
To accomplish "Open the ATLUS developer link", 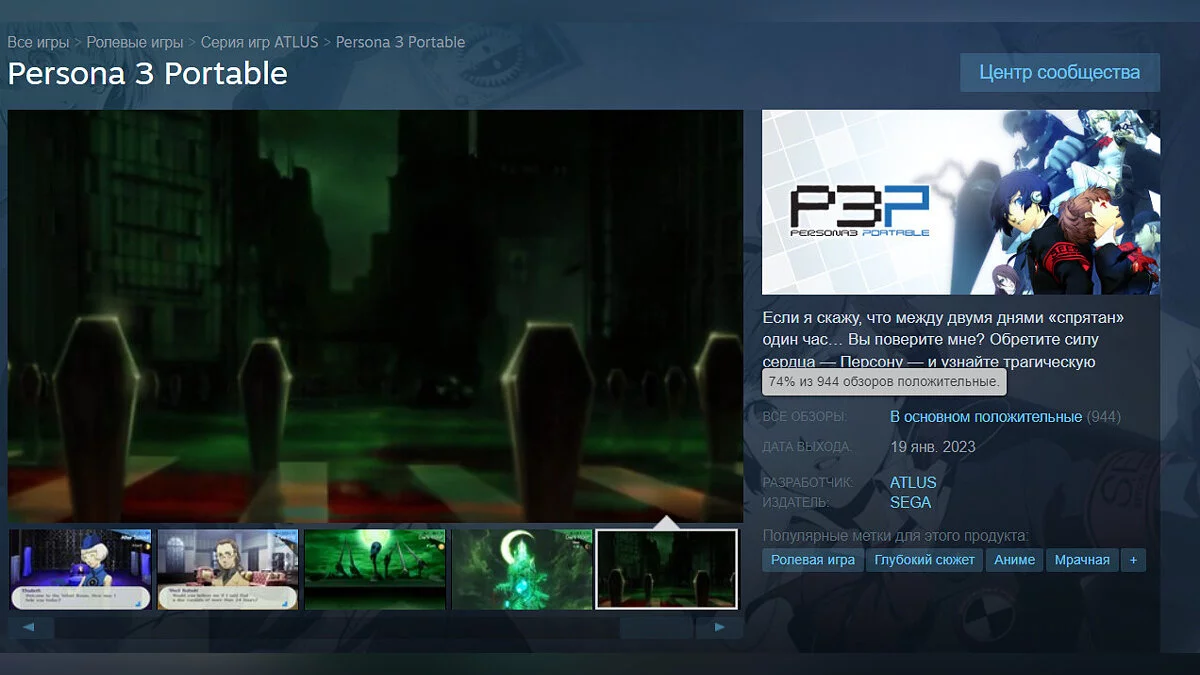I will point(913,482).
